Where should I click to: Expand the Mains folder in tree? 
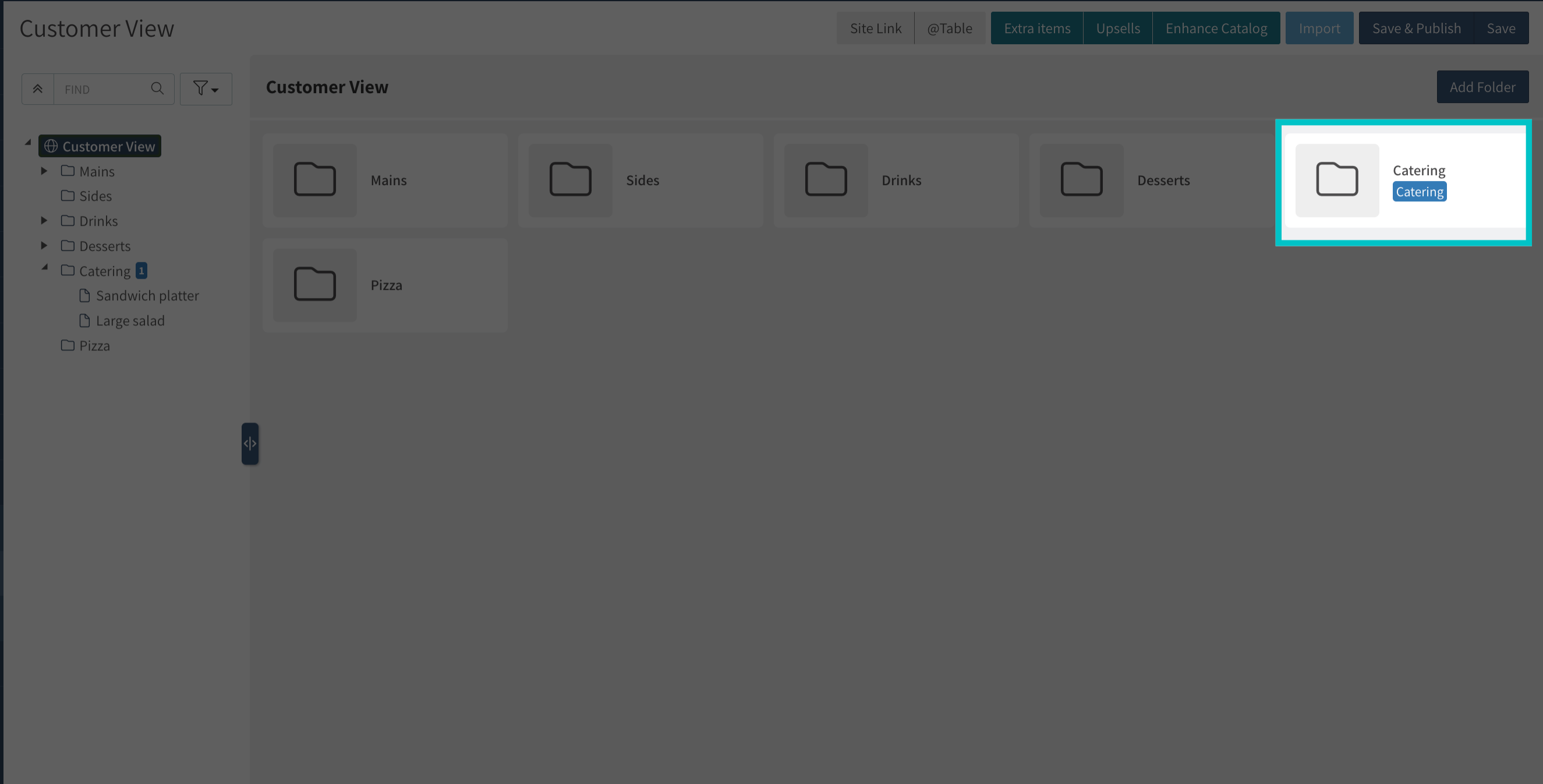[44, 171]
